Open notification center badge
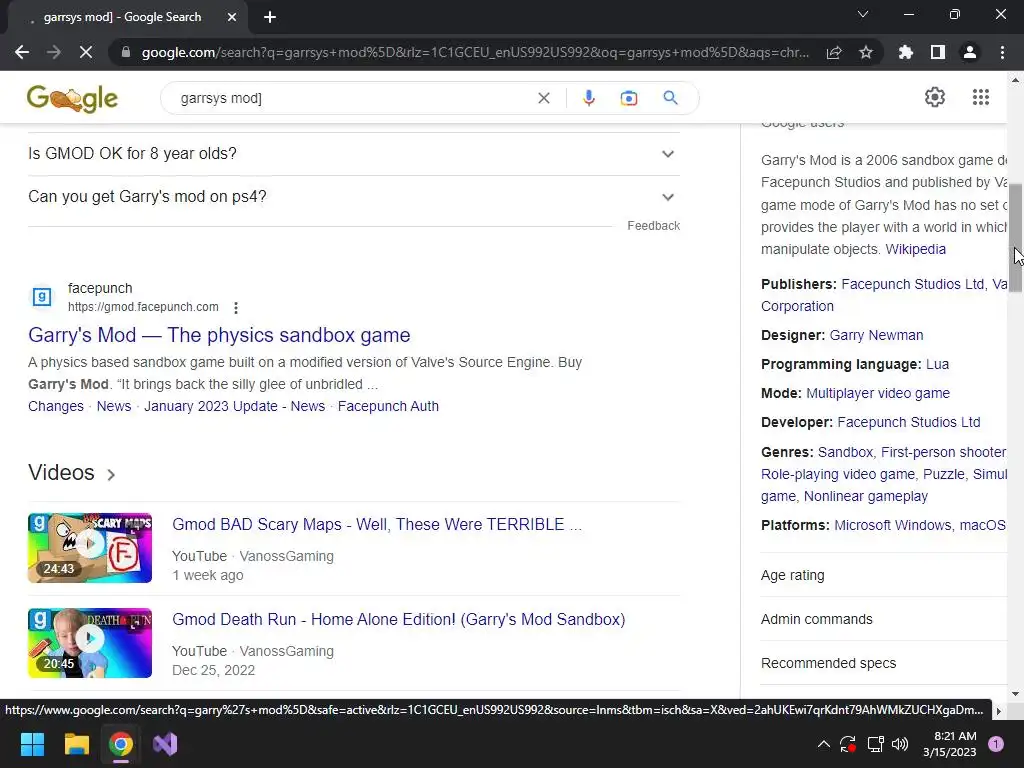The width and height of the screenshot is (1024, 768). click(x=996, y=743)
